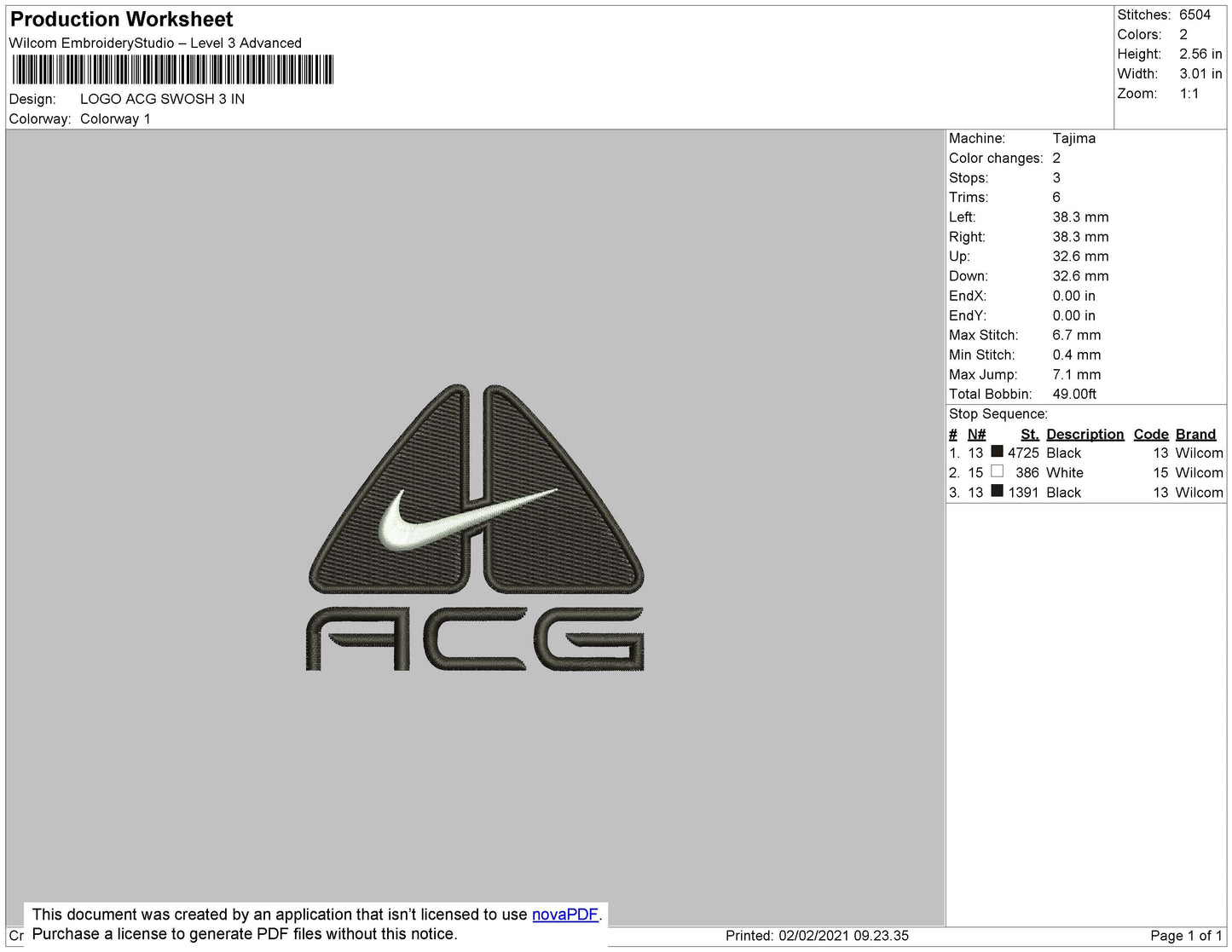
Task: Click the white swatch for stop 2
Action: 997,471
